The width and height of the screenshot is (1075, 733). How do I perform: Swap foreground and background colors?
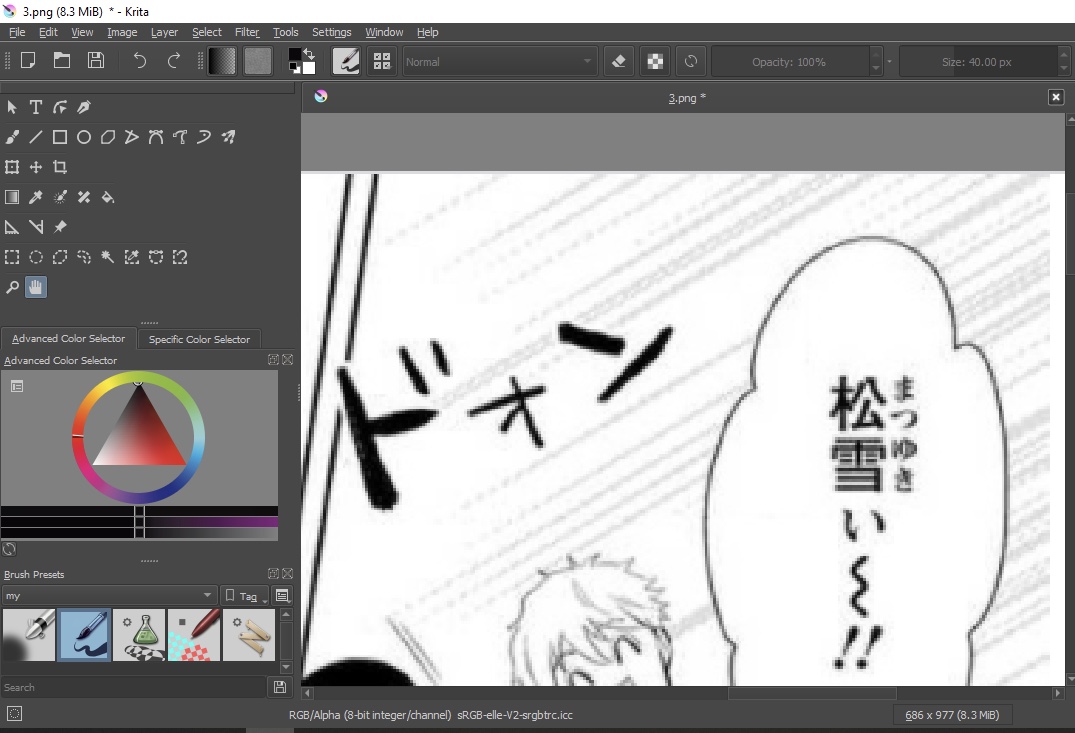pos(309,53)
